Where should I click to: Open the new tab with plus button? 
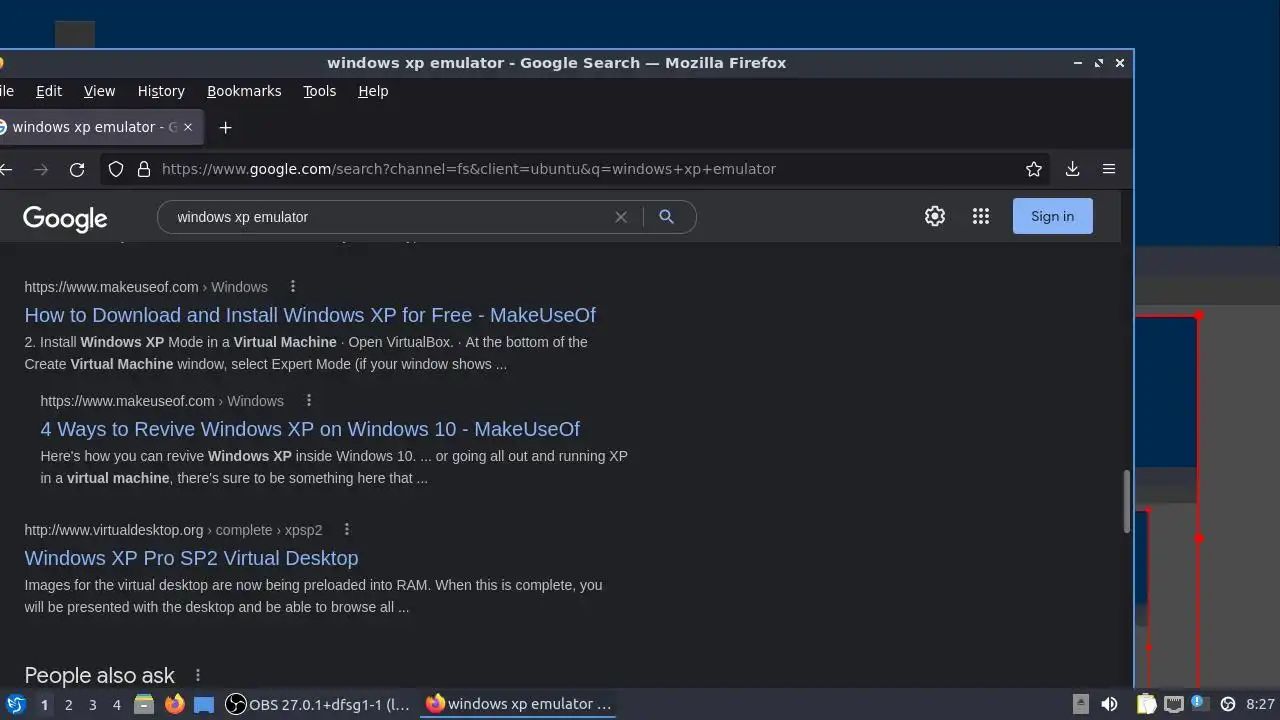click(225, 127)
